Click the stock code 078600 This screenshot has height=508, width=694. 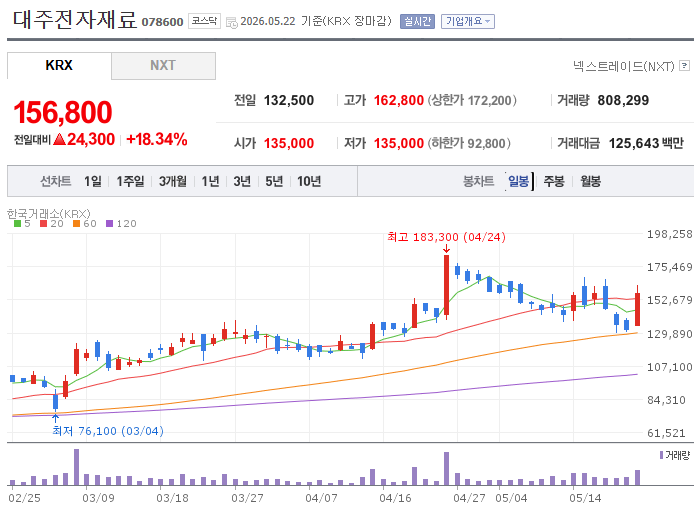(162, 22)
